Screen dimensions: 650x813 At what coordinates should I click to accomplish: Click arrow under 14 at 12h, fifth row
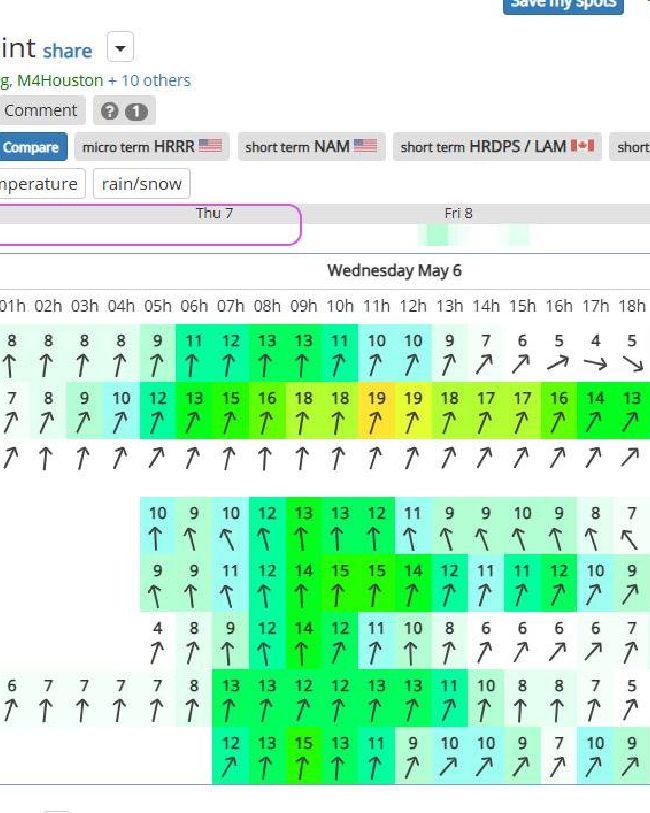[x=412, y=595]
